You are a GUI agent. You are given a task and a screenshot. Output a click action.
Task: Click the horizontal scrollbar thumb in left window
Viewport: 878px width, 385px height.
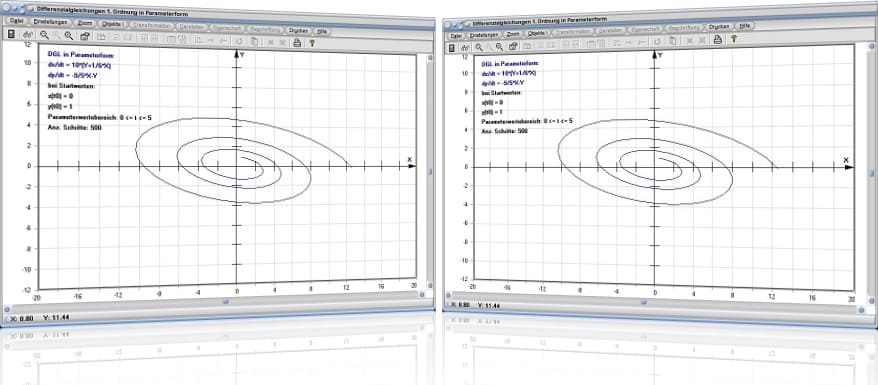226,302
